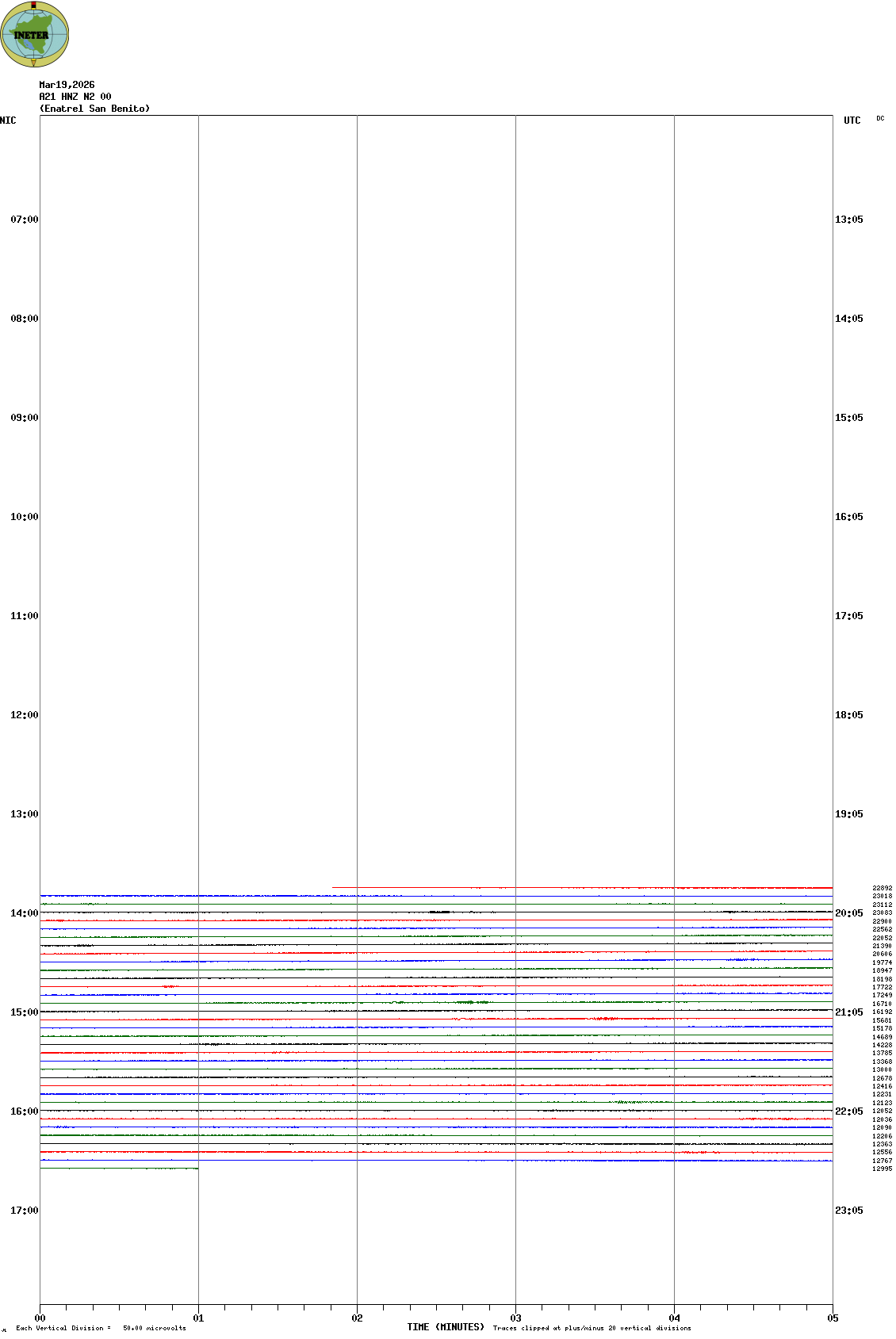Click the 15:00 local time label
Viewport: 896px width, 1339px height.
24,1012
